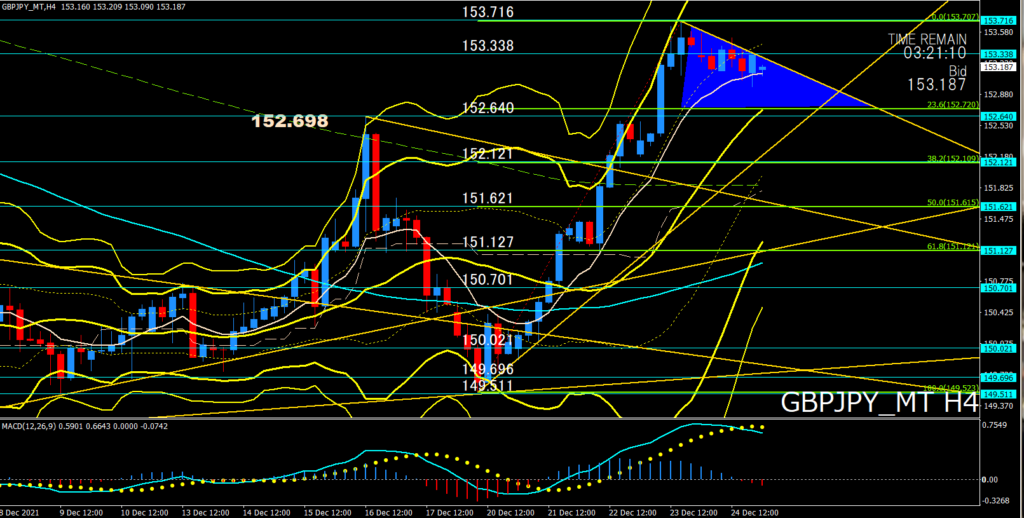1024x518 pixels.
Task: Click the 17 Dec 12:00 time-axis label
Action: (451, 513)
